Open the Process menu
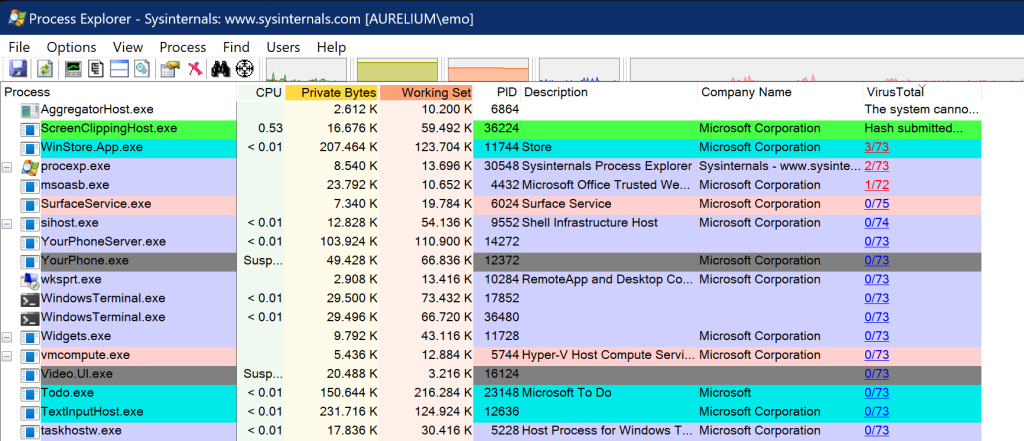 [x=182, y=47]
